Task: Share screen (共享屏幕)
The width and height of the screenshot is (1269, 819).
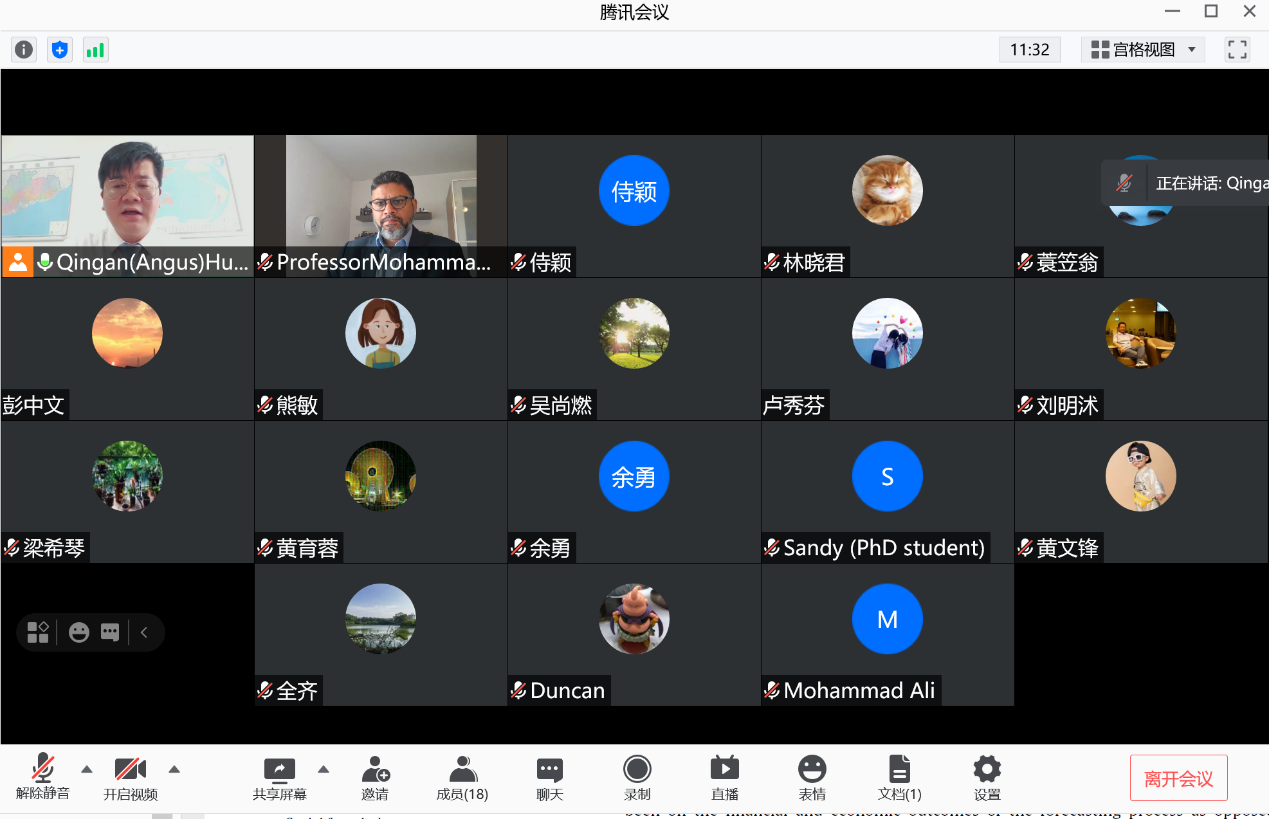Action: point(279,778)
